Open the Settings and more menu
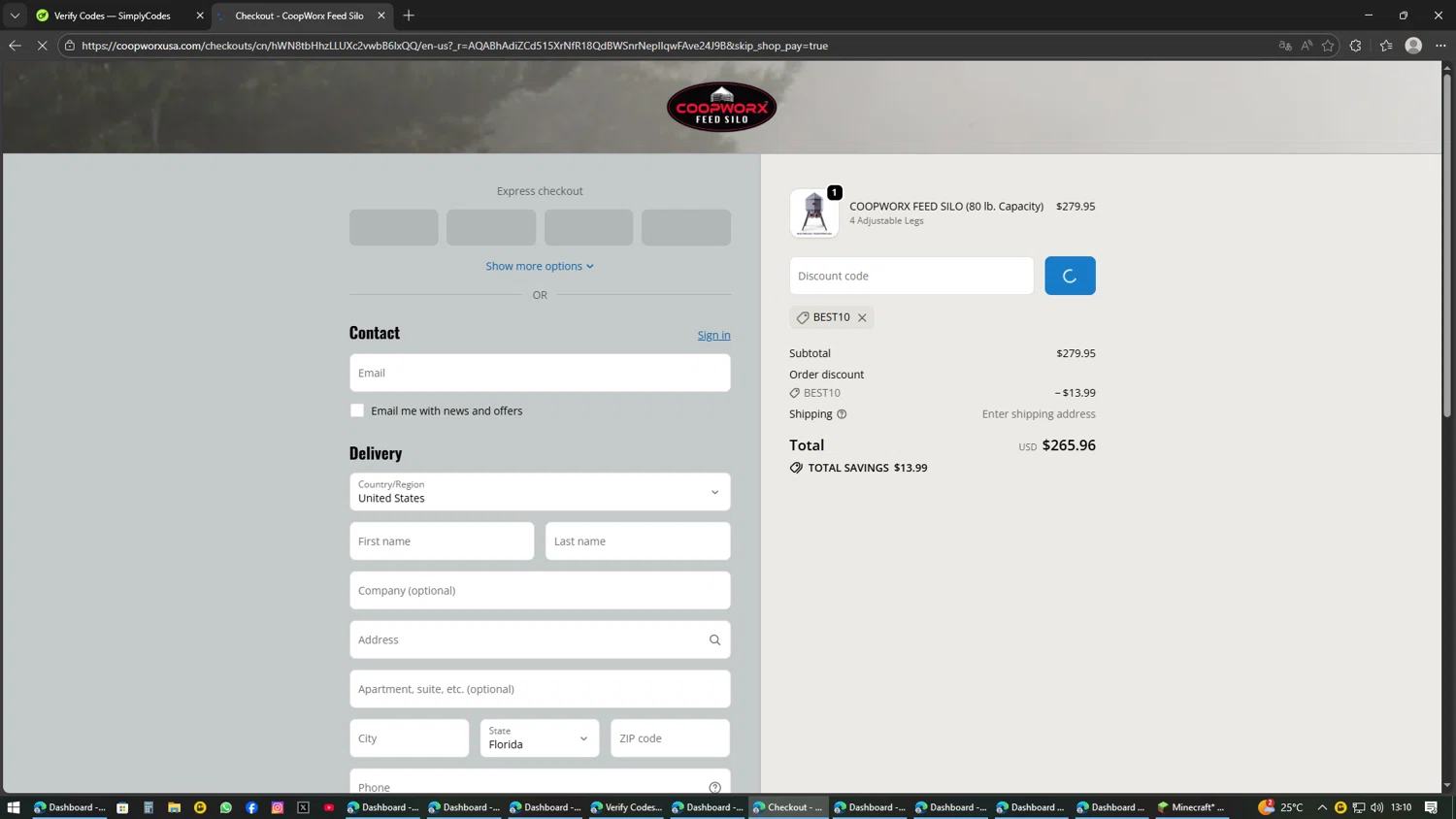This screenshot has height=819, width=1456. click(x=1440, y=46)
